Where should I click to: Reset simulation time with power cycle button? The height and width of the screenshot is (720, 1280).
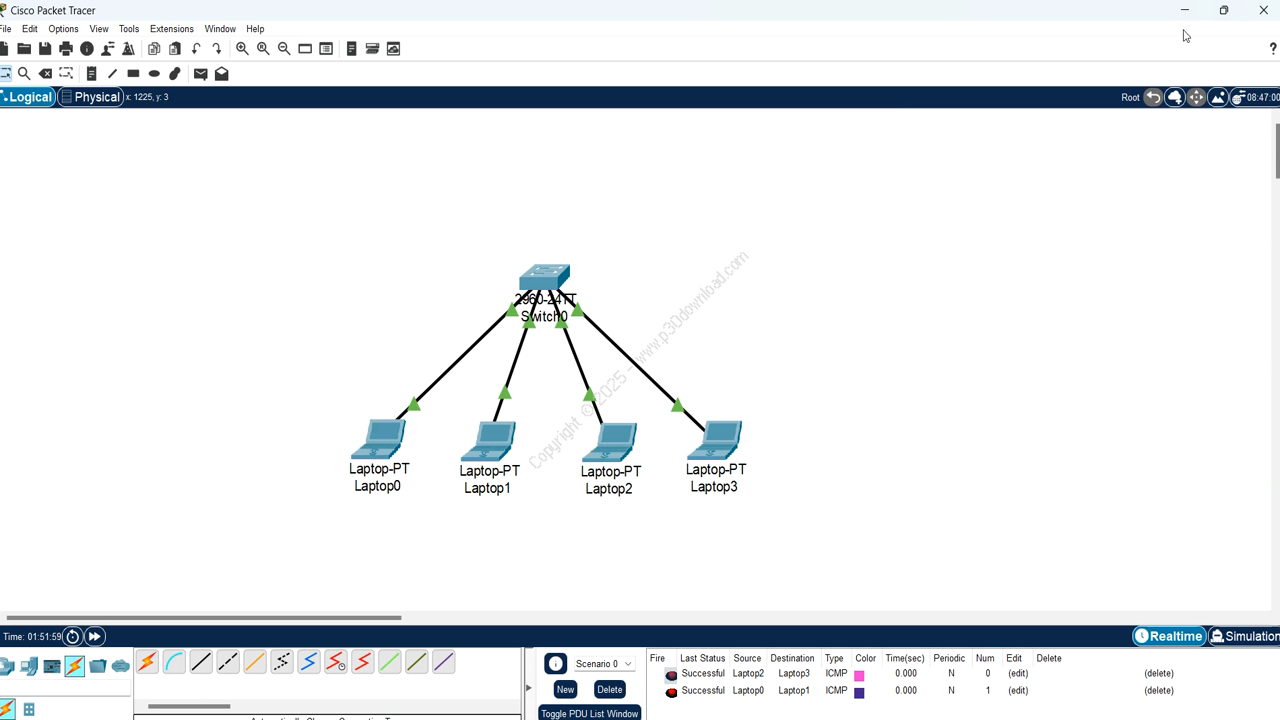click(x=72, y=636)
